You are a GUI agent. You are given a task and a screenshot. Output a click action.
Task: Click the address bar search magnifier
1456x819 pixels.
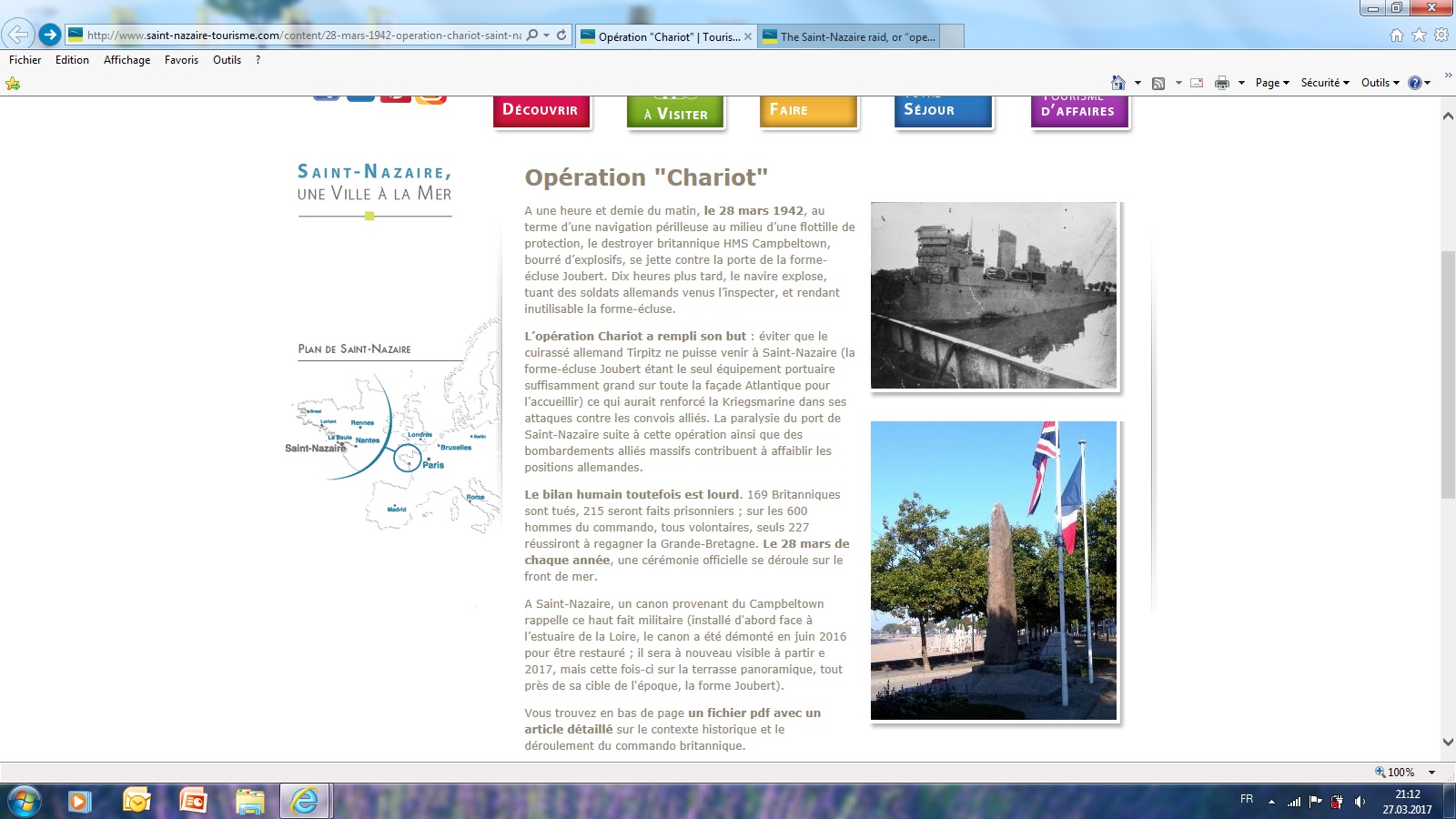click(532, 35)
